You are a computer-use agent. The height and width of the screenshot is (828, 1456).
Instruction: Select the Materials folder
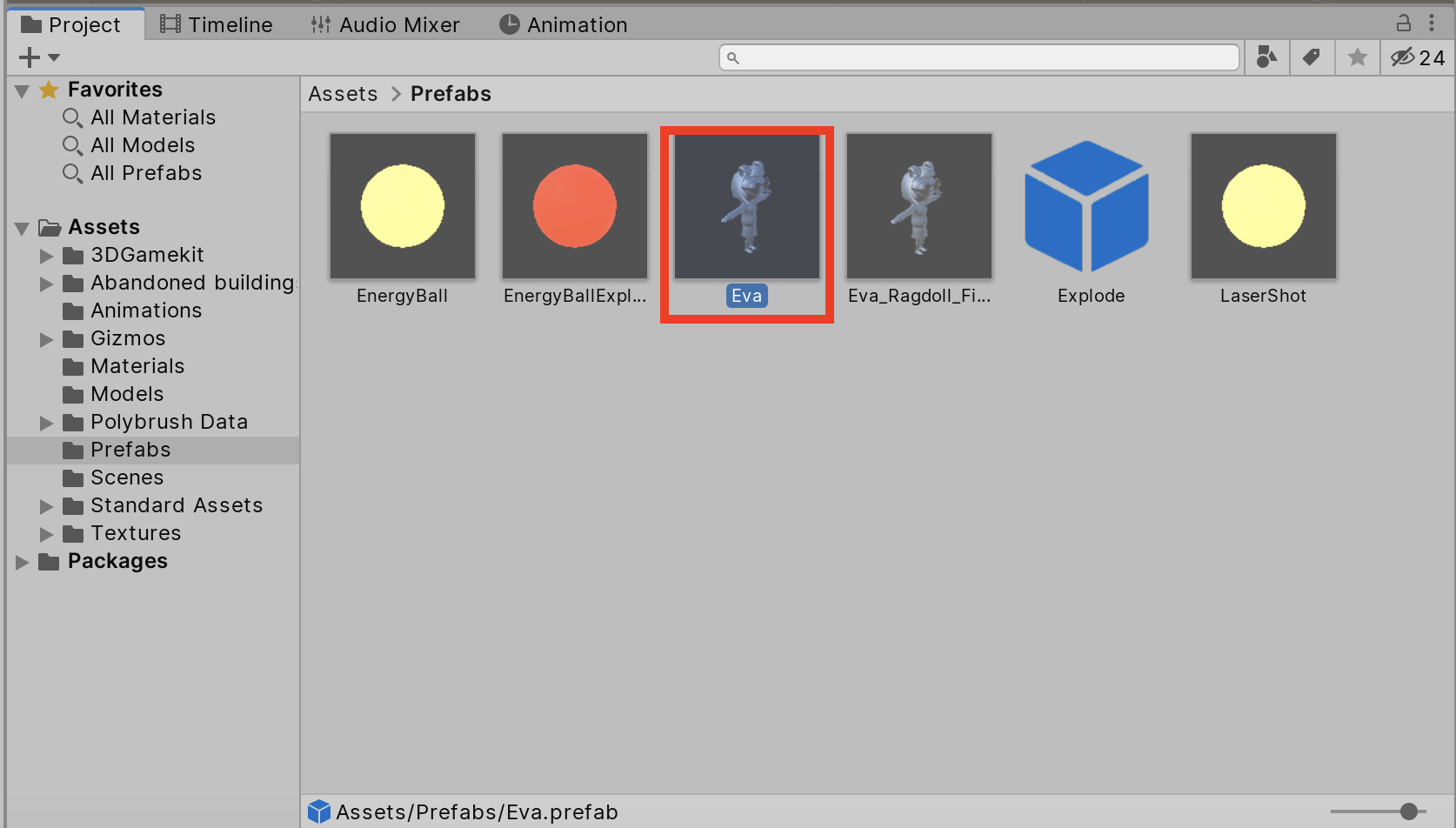(x=137, y=366)
